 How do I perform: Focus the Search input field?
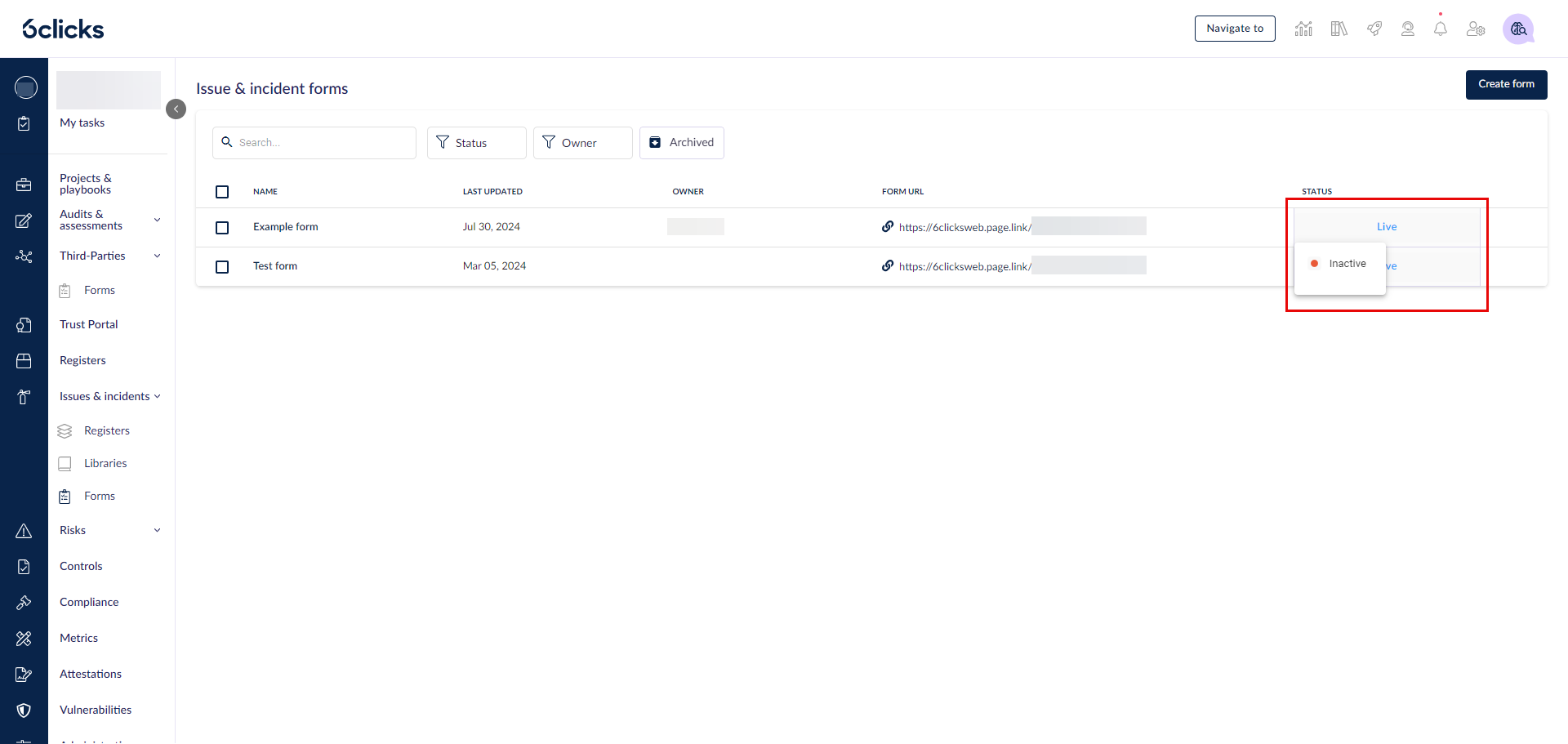(x=314, y=143)
